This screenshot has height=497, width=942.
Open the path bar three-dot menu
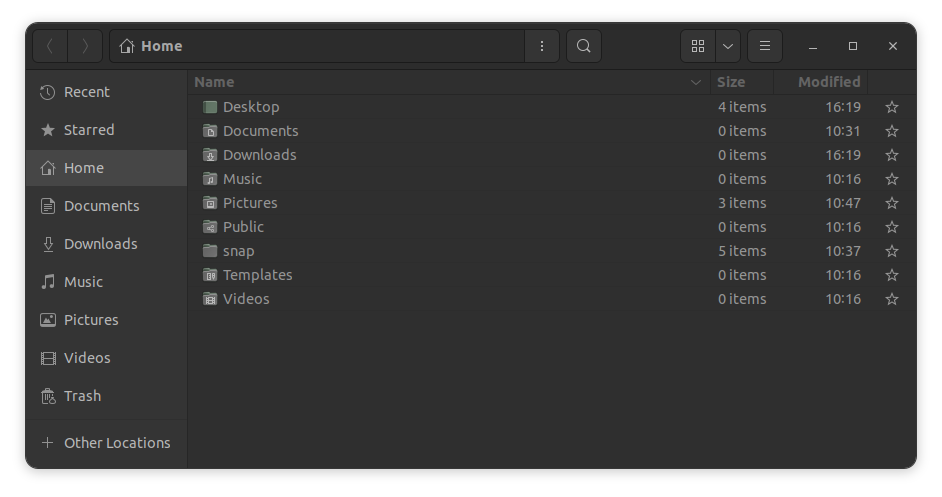[x=542, y=46]
